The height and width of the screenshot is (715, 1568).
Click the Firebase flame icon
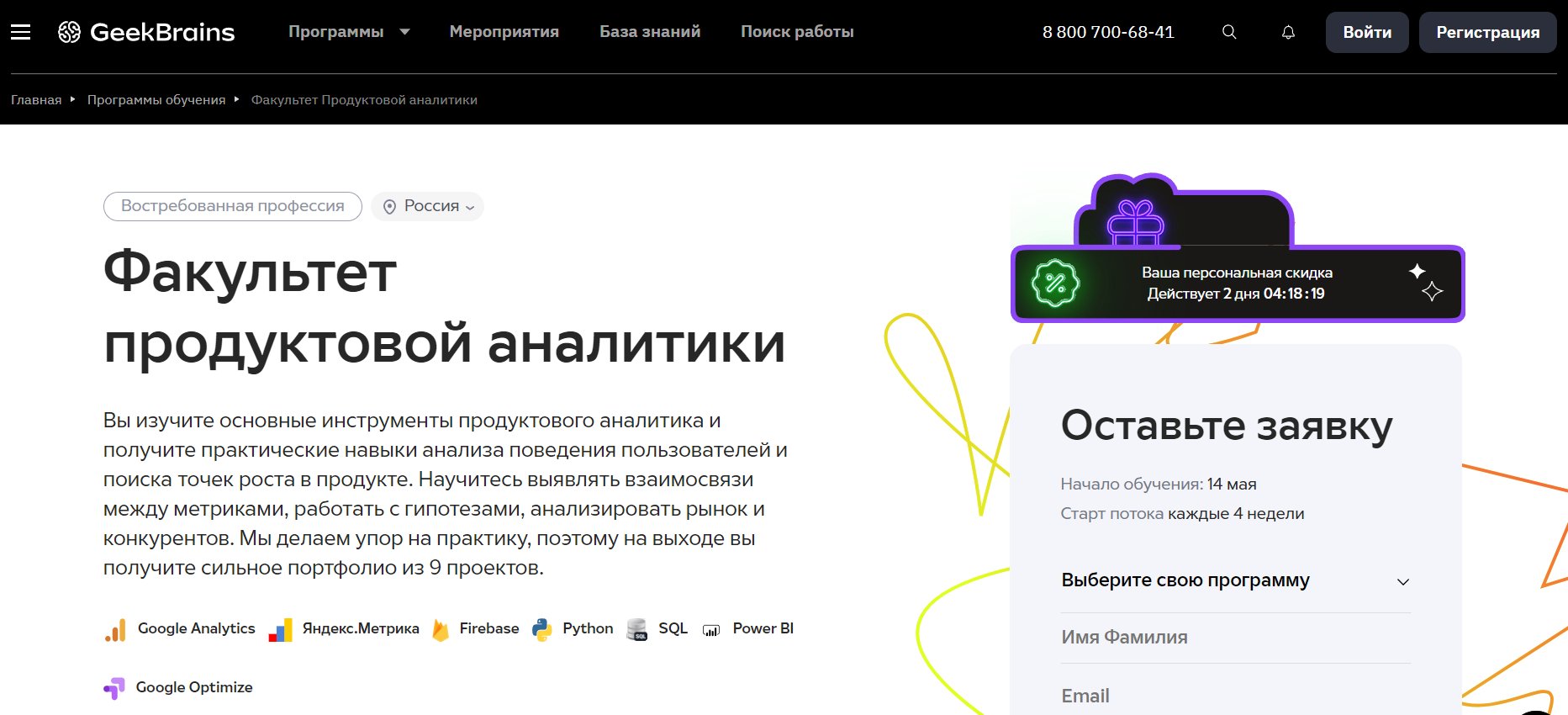click(x=441, y=630)
